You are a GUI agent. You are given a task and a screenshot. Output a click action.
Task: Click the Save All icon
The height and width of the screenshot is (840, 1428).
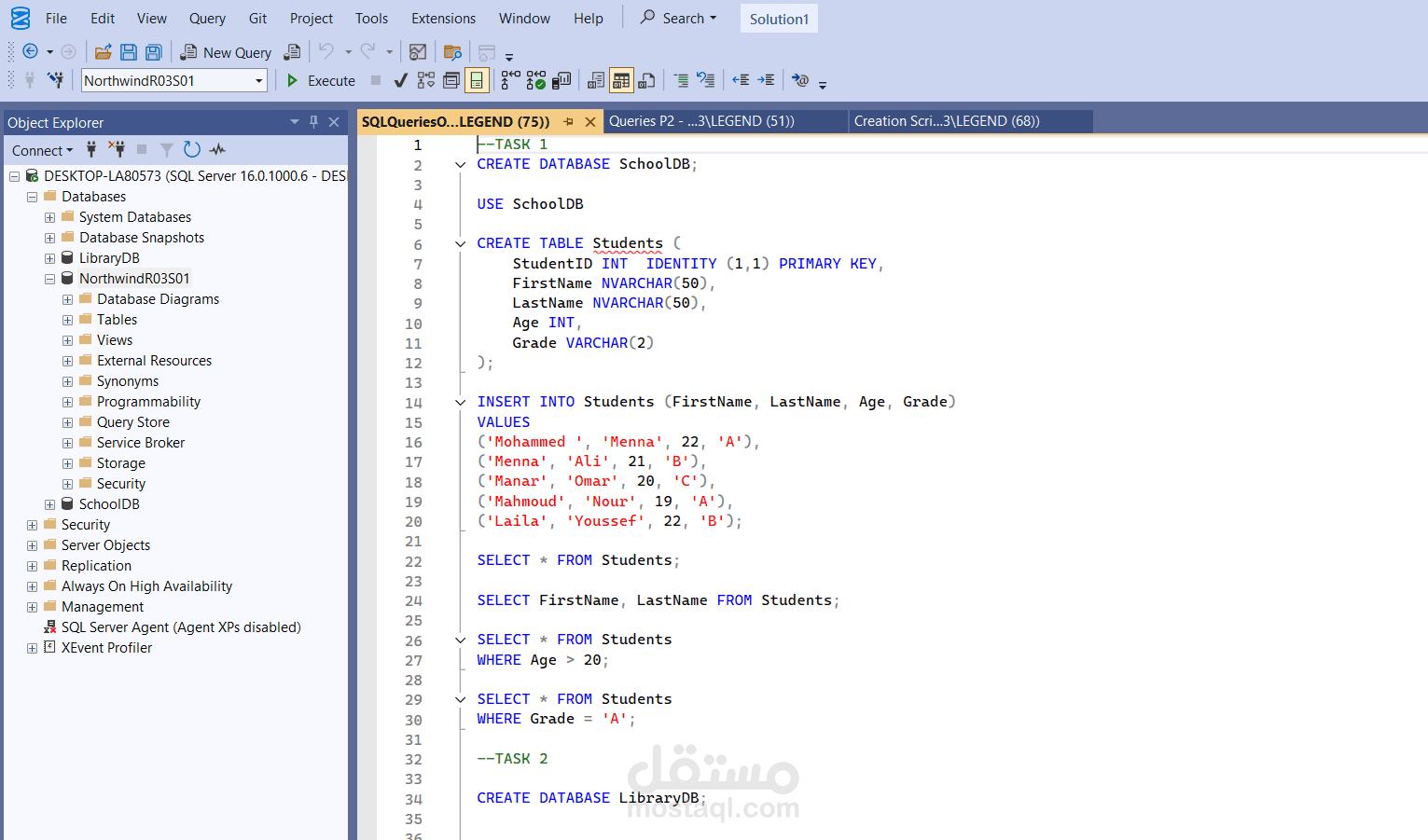tap(154, 52)
